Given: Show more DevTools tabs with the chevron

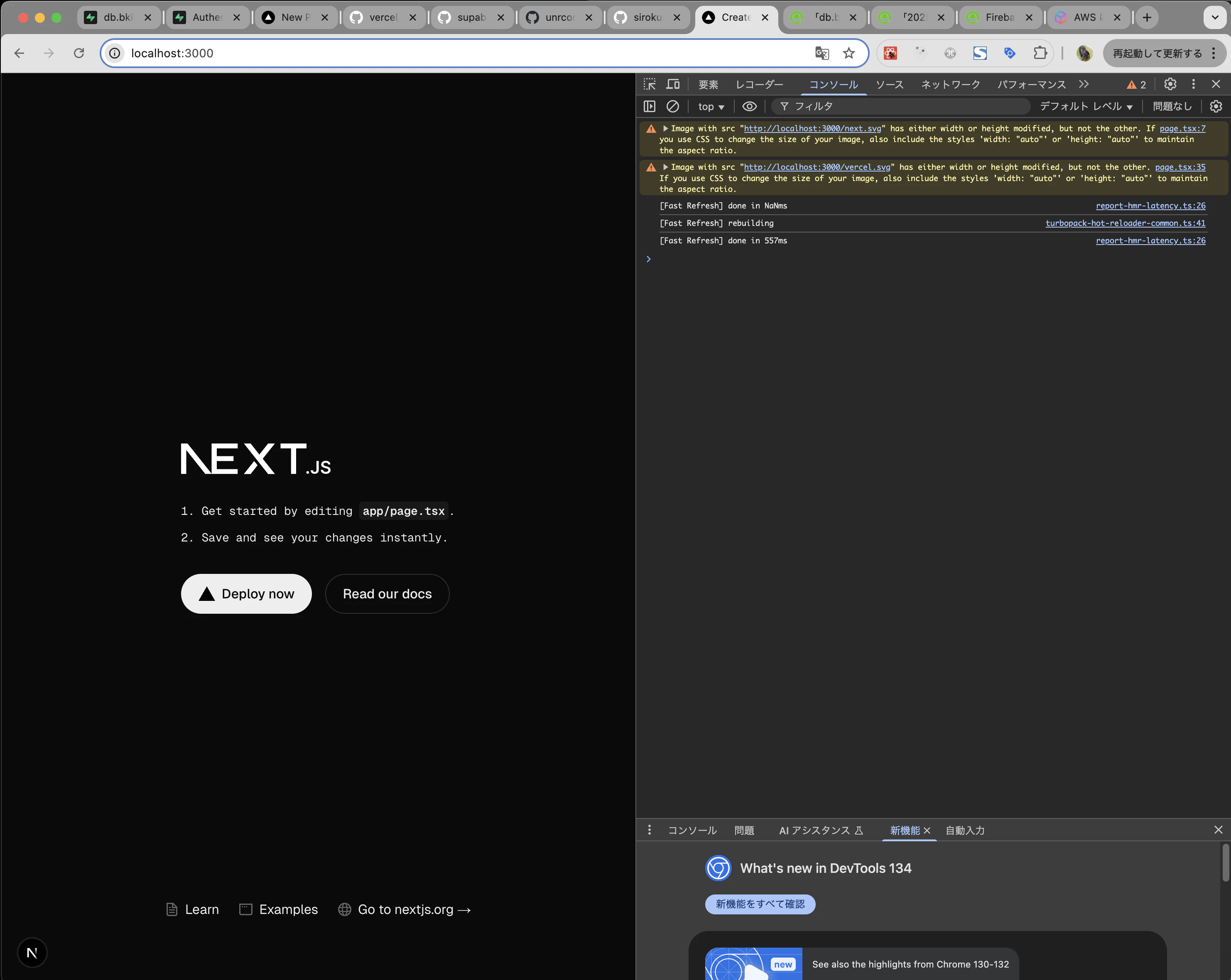Looking at the screenshot, I should (x=1084, y=84).
